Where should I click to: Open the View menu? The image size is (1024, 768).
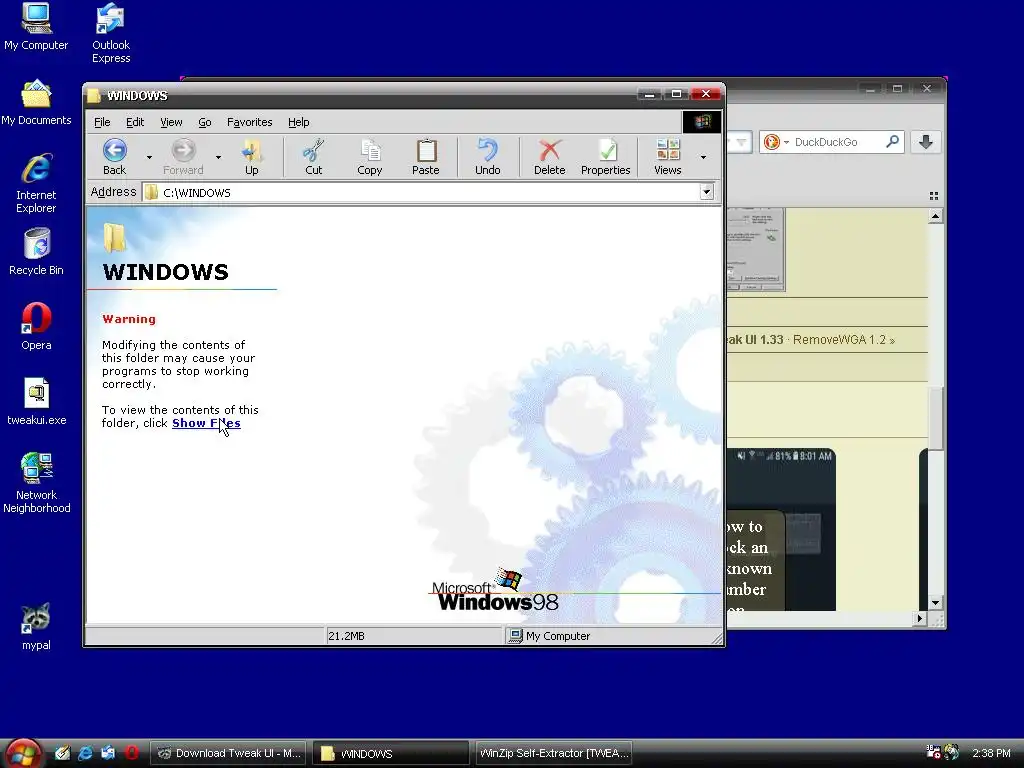coord(171,122)
